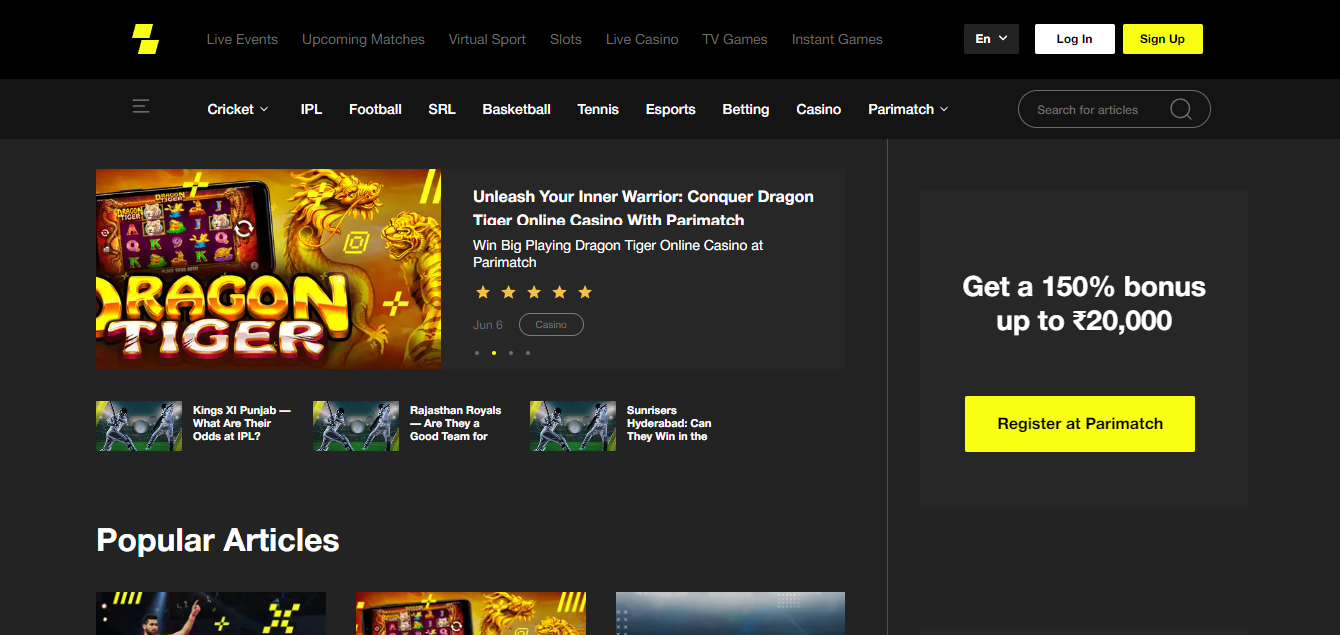This screenshot has width=1340, height=635.
Task: Select second highlighted carousel dot
Action: pos(494,353)
